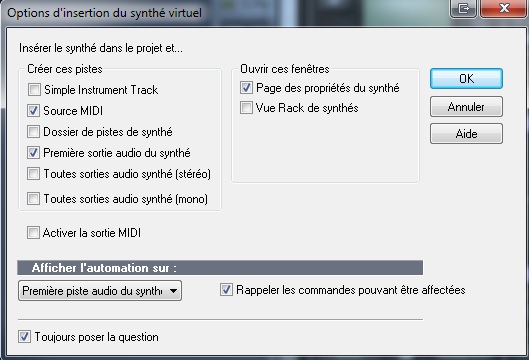The image size is (529, 360).
Task: Uncheck Page des propriétés du synthé
Action: pyautogui.click(x=246, y=87)
